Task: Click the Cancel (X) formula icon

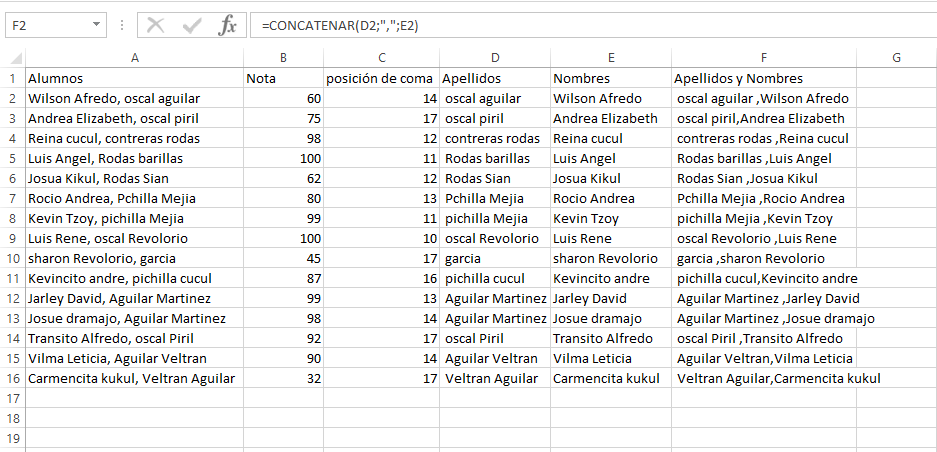Action: 155,26
